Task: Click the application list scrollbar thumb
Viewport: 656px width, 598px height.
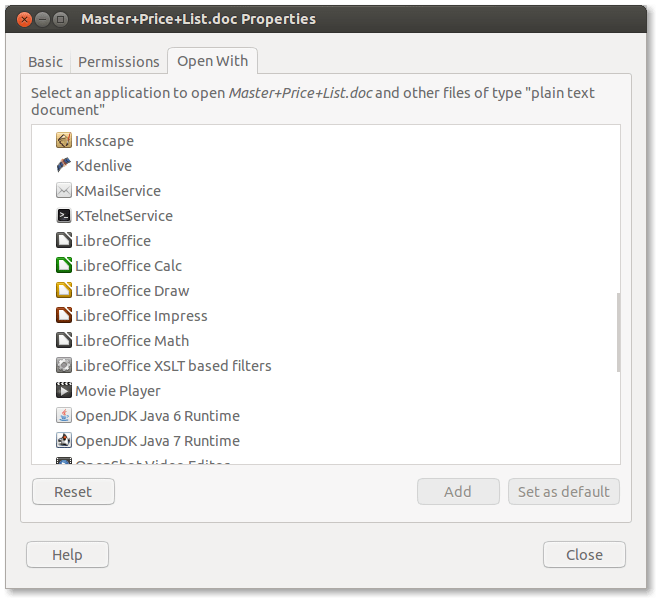Action: (618, 333)
